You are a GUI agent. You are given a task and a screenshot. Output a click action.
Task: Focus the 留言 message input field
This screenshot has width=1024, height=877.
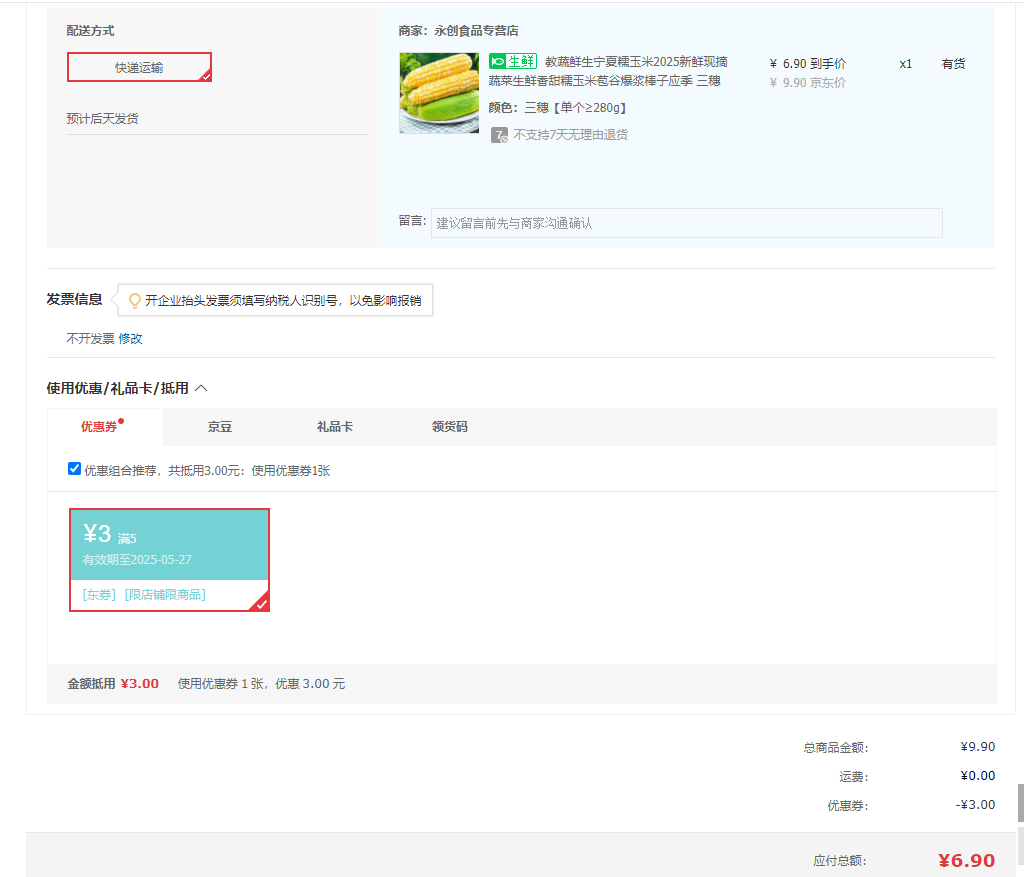(686, 223)
